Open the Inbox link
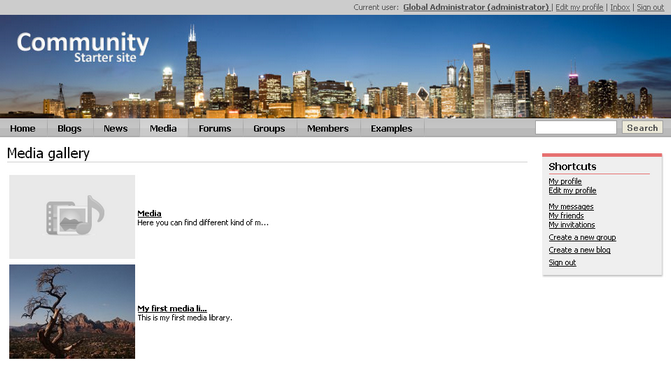Viewport: 671px width, 373px height. (620, 7)
